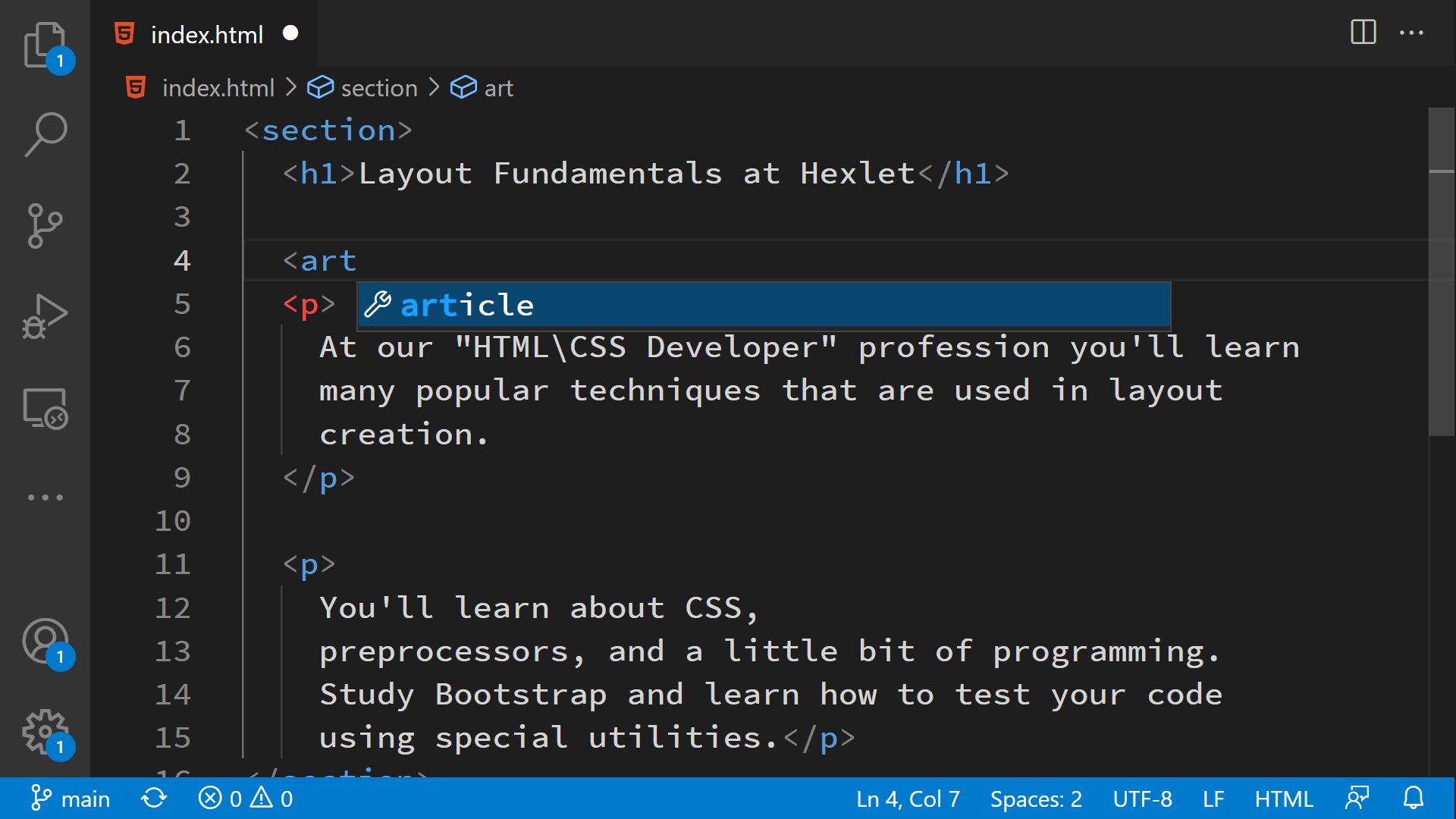Open the Remote Explorer view
The image size is (1456, 819).
(x=45, y=407)
